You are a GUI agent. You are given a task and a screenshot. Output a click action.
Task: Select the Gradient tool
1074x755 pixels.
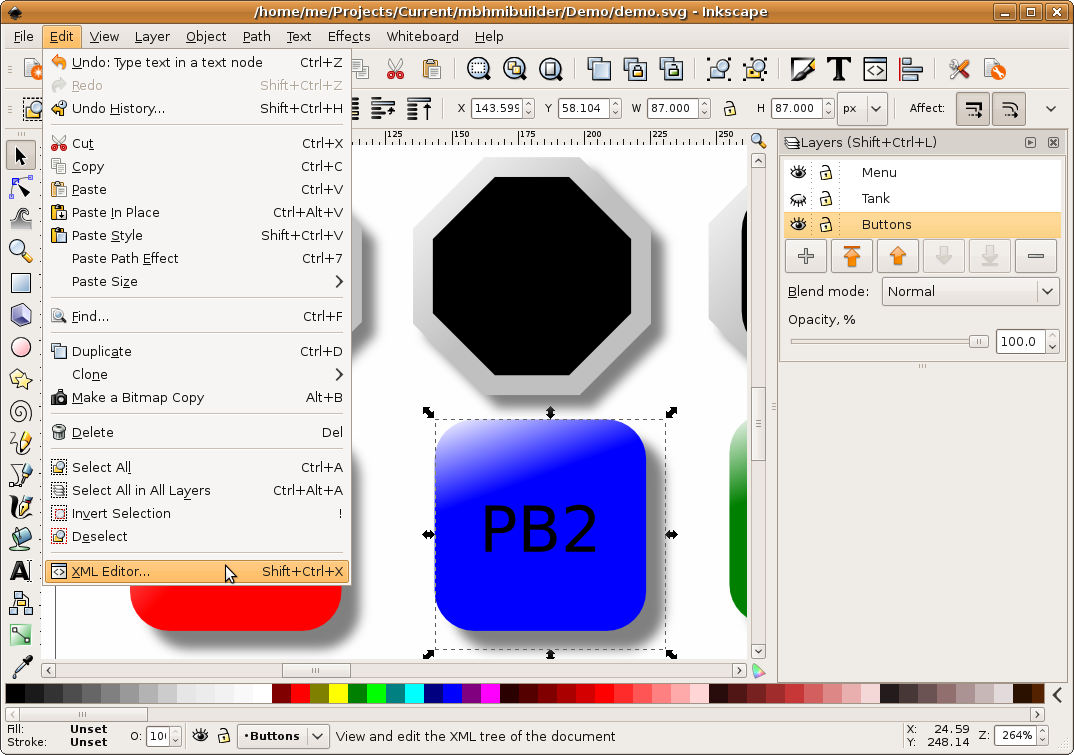(x=21, y=635)
